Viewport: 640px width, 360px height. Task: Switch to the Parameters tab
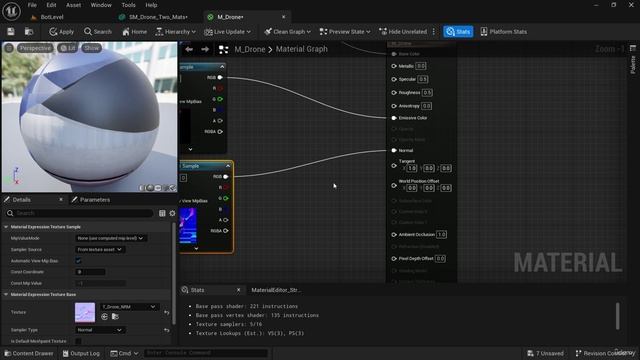coord(91,200)
